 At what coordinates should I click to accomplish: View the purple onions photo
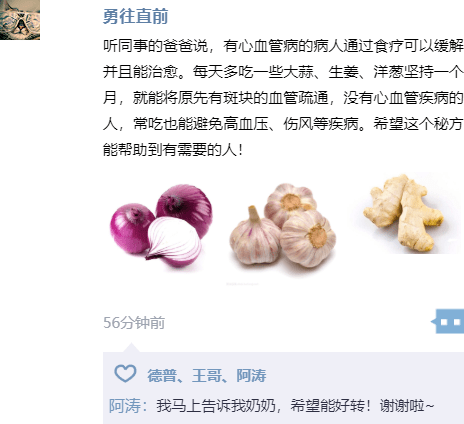(x=161, y=226)
